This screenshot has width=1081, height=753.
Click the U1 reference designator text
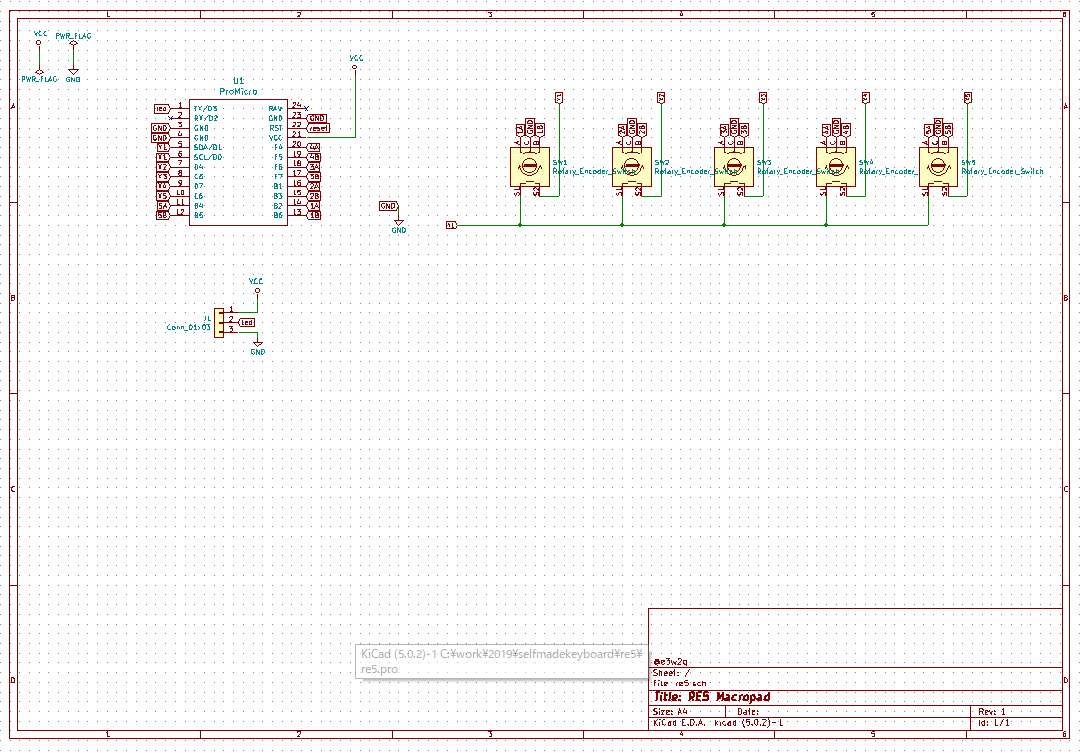[239, 81]
